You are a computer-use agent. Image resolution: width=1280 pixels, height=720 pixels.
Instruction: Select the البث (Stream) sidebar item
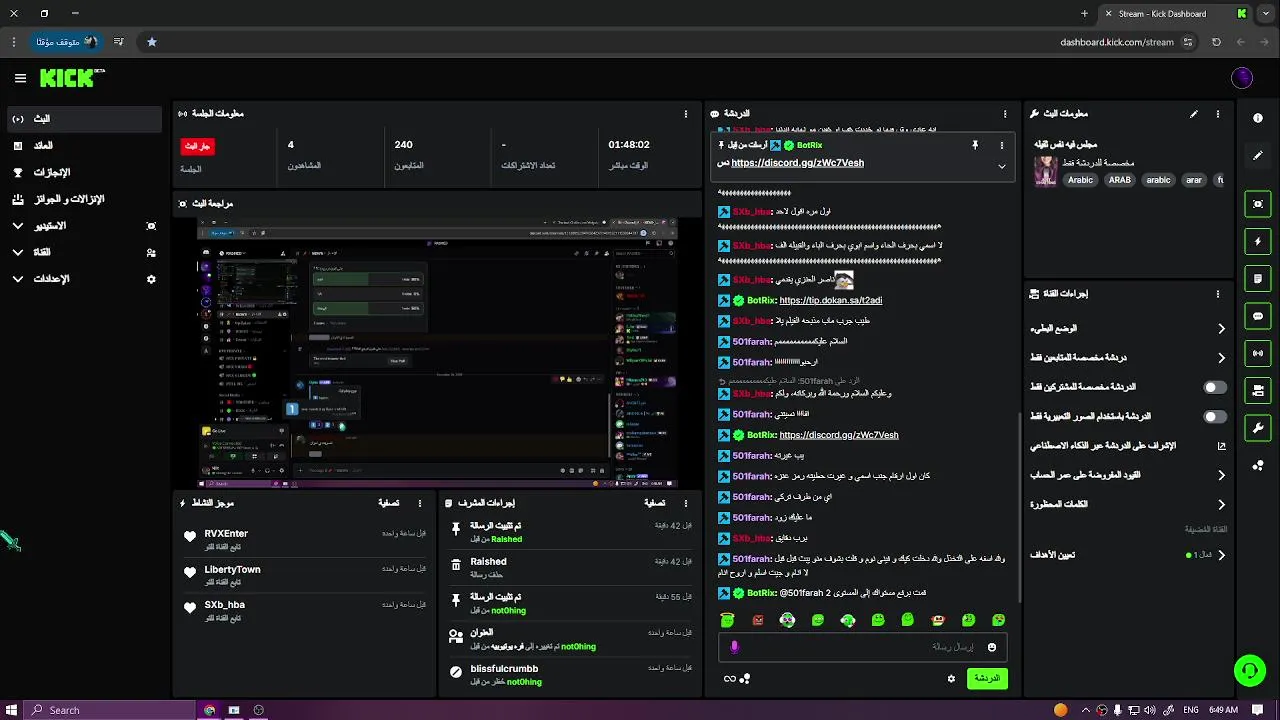(x=84, y=119)
